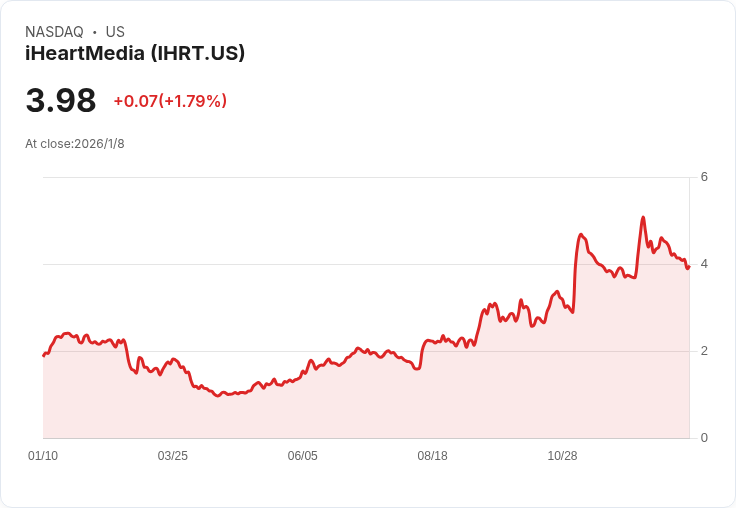
Task: Click the sharp price spike right of the 10/28 label
Action: (x=581, y=234)
